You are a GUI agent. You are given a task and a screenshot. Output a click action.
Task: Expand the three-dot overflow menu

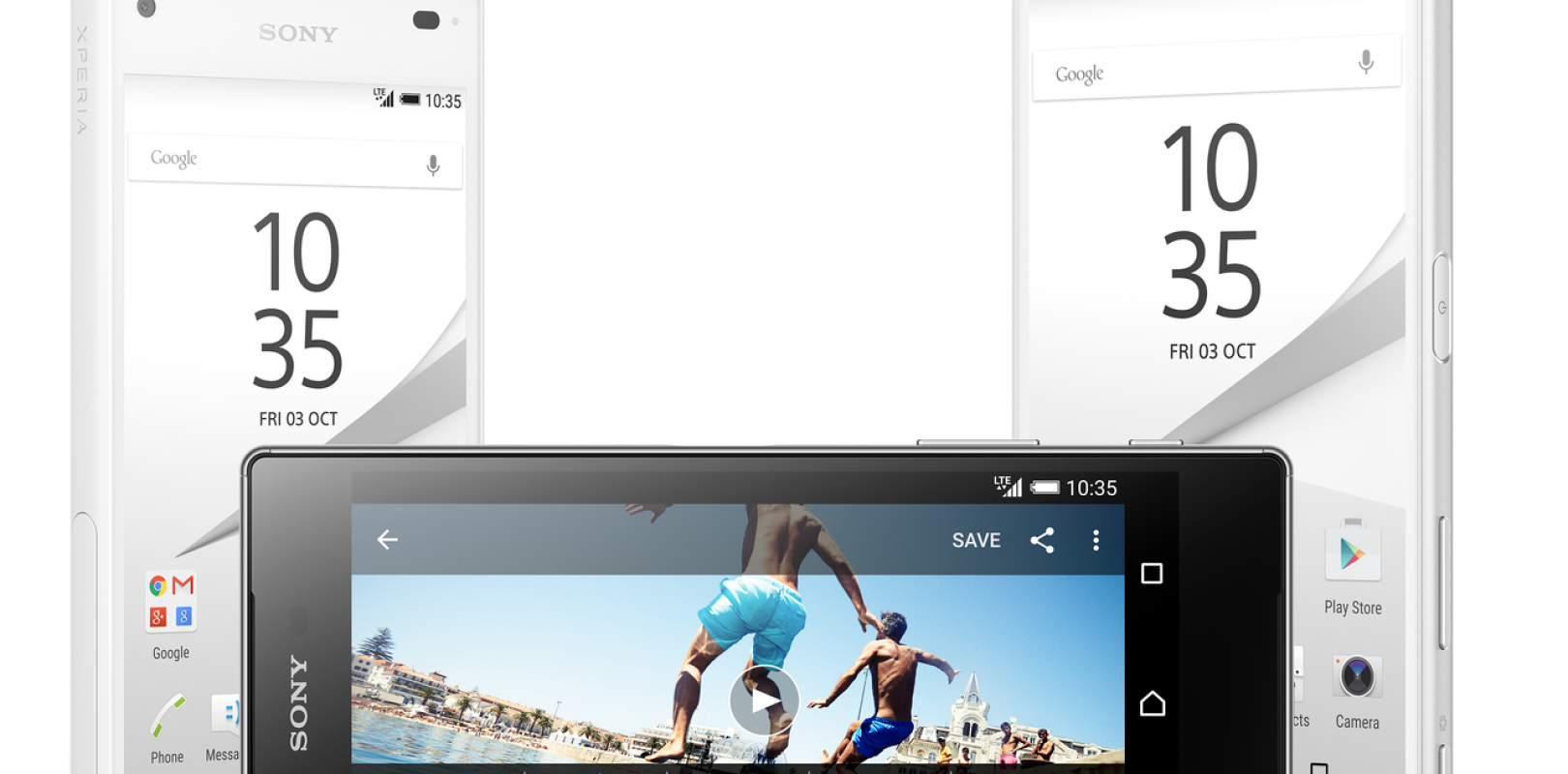tap(1096, 540)
